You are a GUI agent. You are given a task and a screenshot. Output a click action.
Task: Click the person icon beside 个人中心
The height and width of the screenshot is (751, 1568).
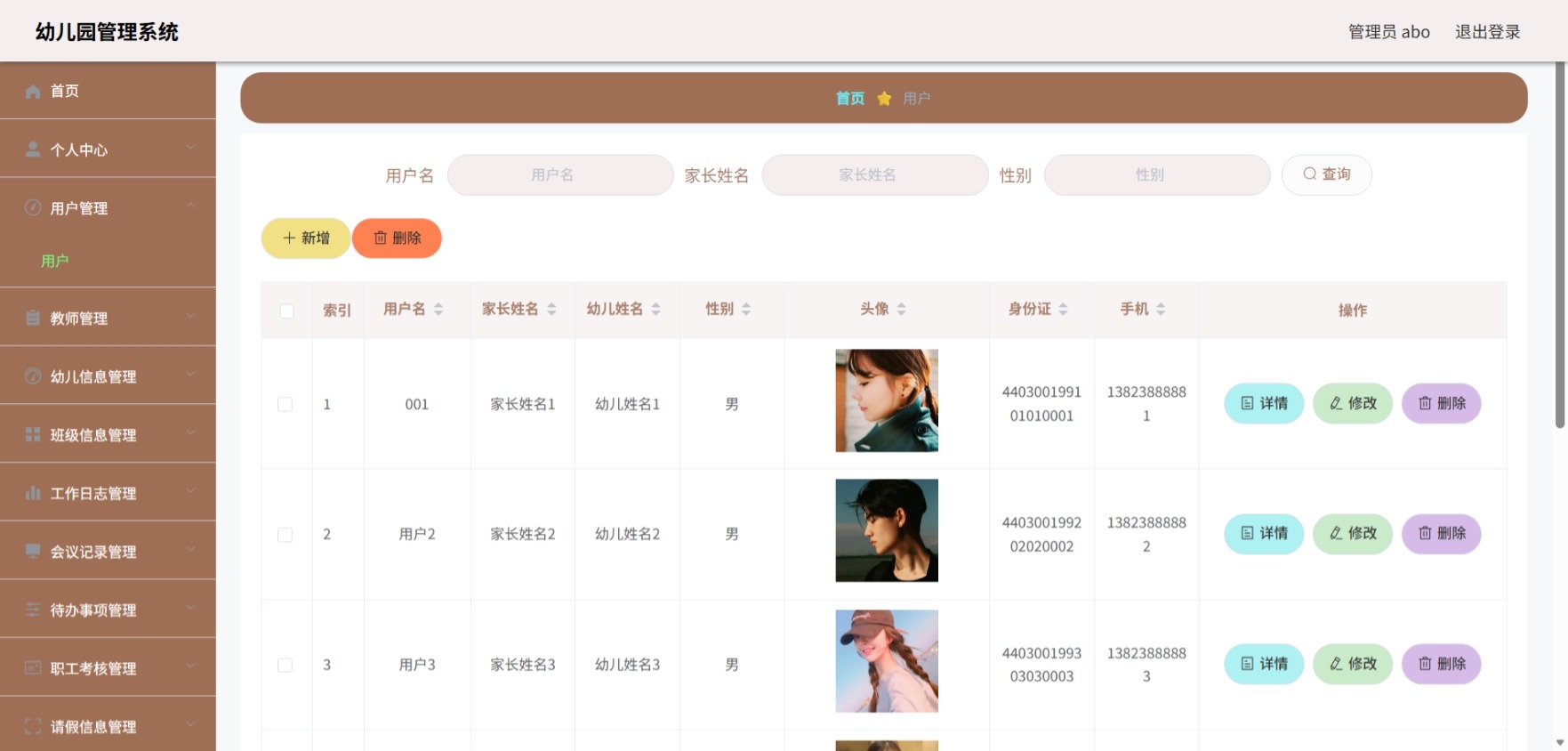[33, 149]
